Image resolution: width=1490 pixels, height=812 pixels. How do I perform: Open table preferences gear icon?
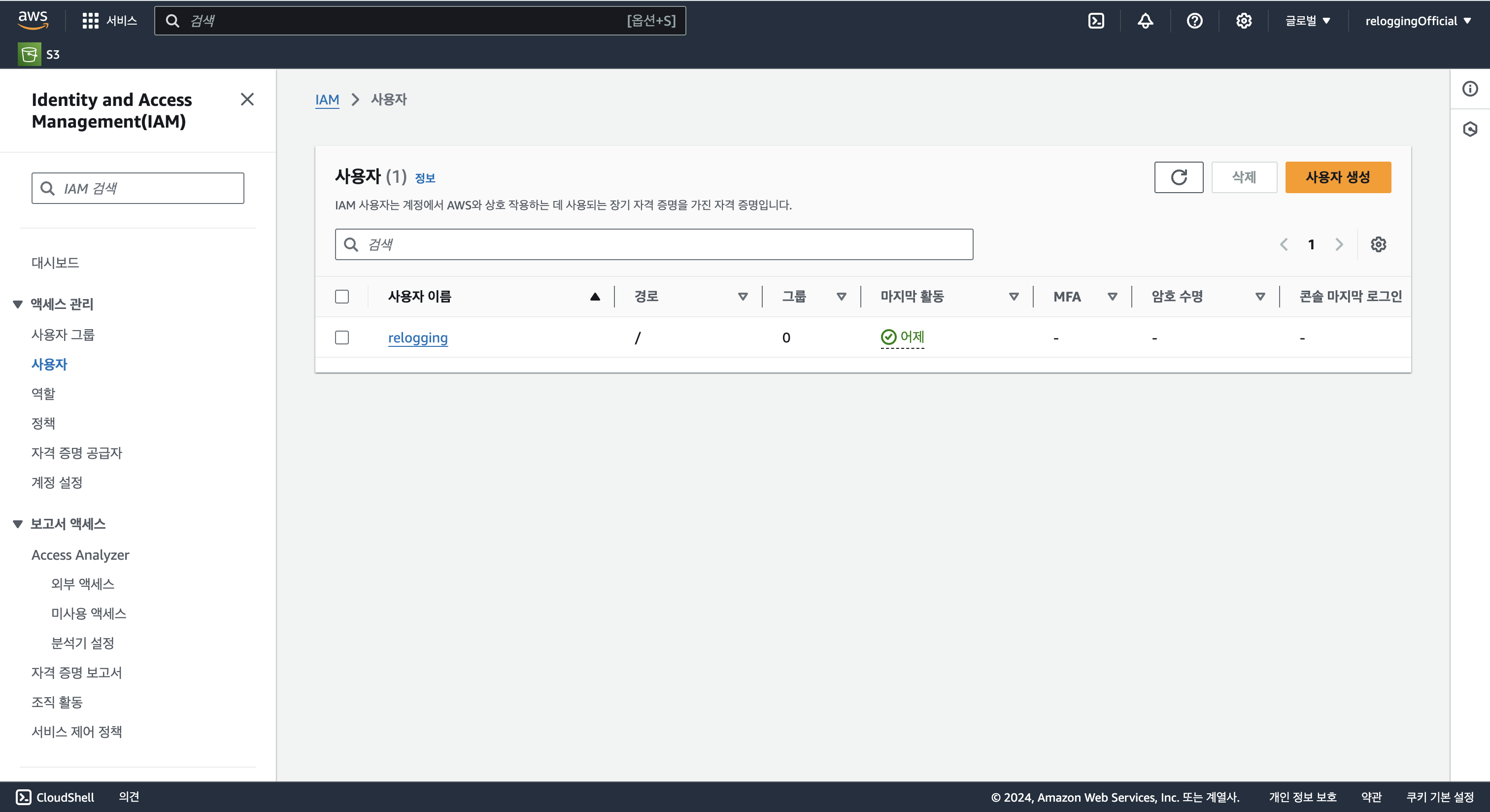(1378, 245)
